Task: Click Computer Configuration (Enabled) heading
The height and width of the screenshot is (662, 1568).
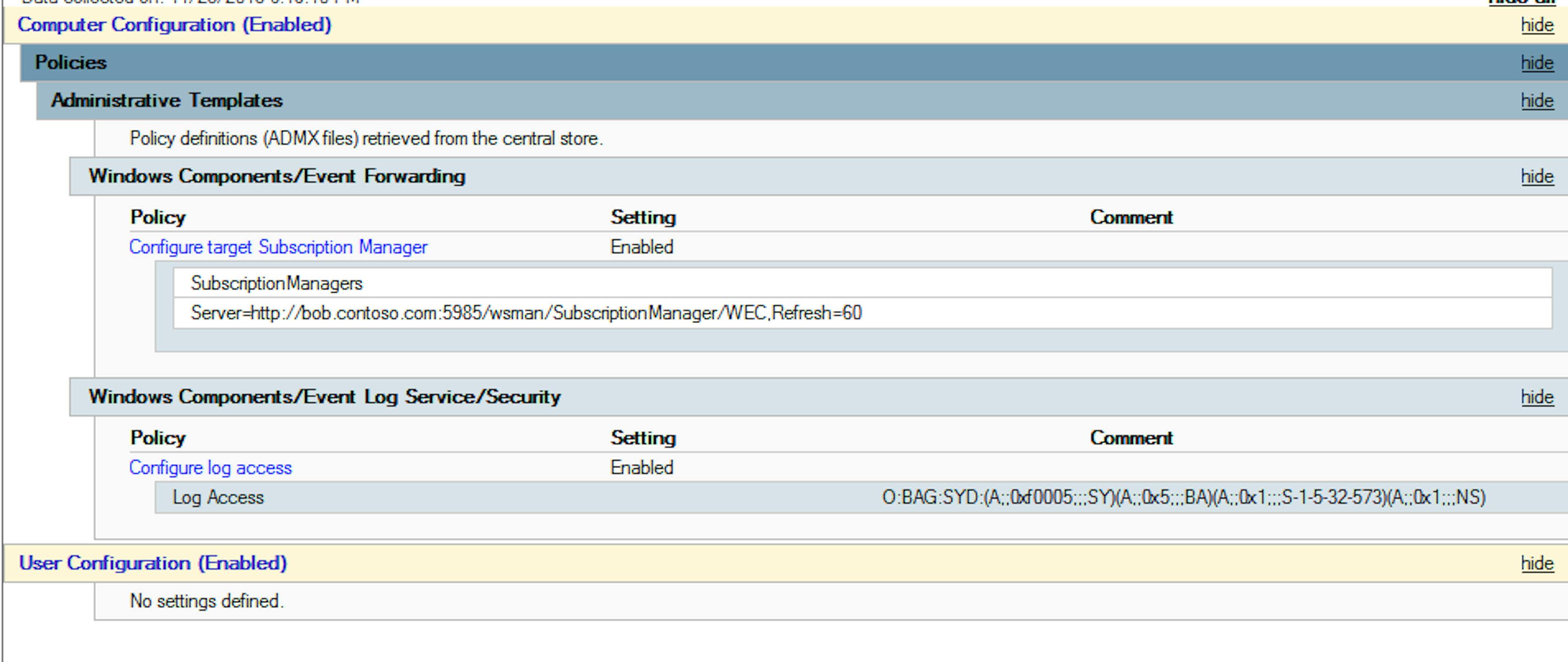Action: click(x=174, y=25)
